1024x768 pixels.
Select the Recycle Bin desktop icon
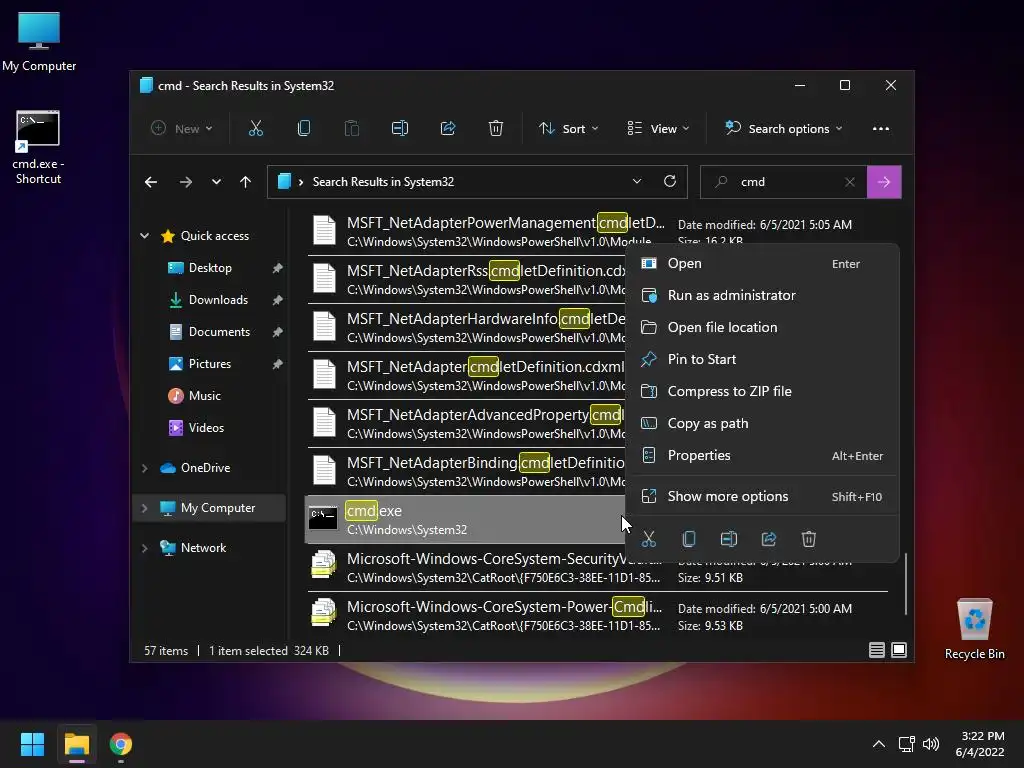(x=974, y=629)
